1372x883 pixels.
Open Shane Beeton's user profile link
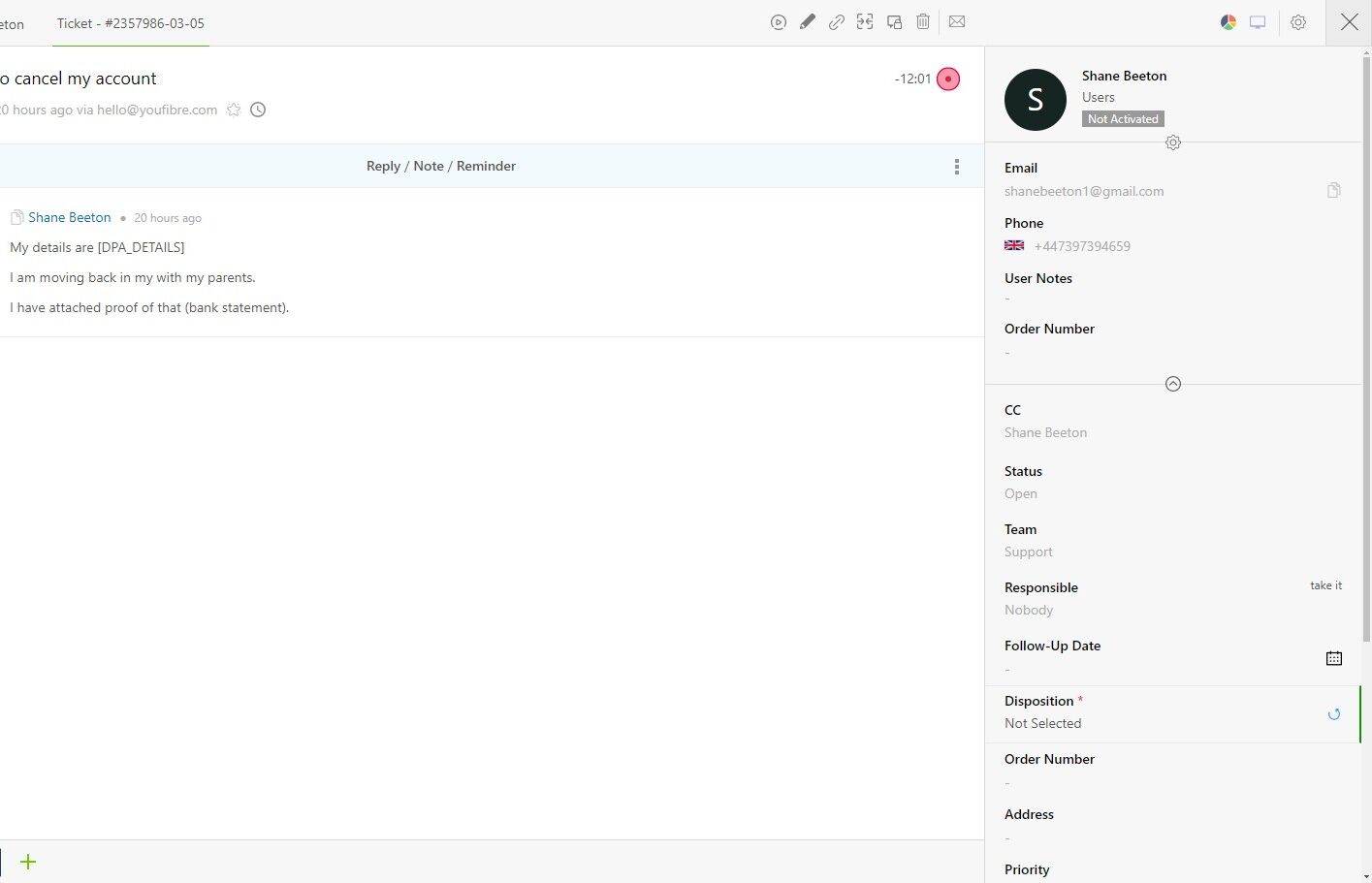click(x=69, y=217)
